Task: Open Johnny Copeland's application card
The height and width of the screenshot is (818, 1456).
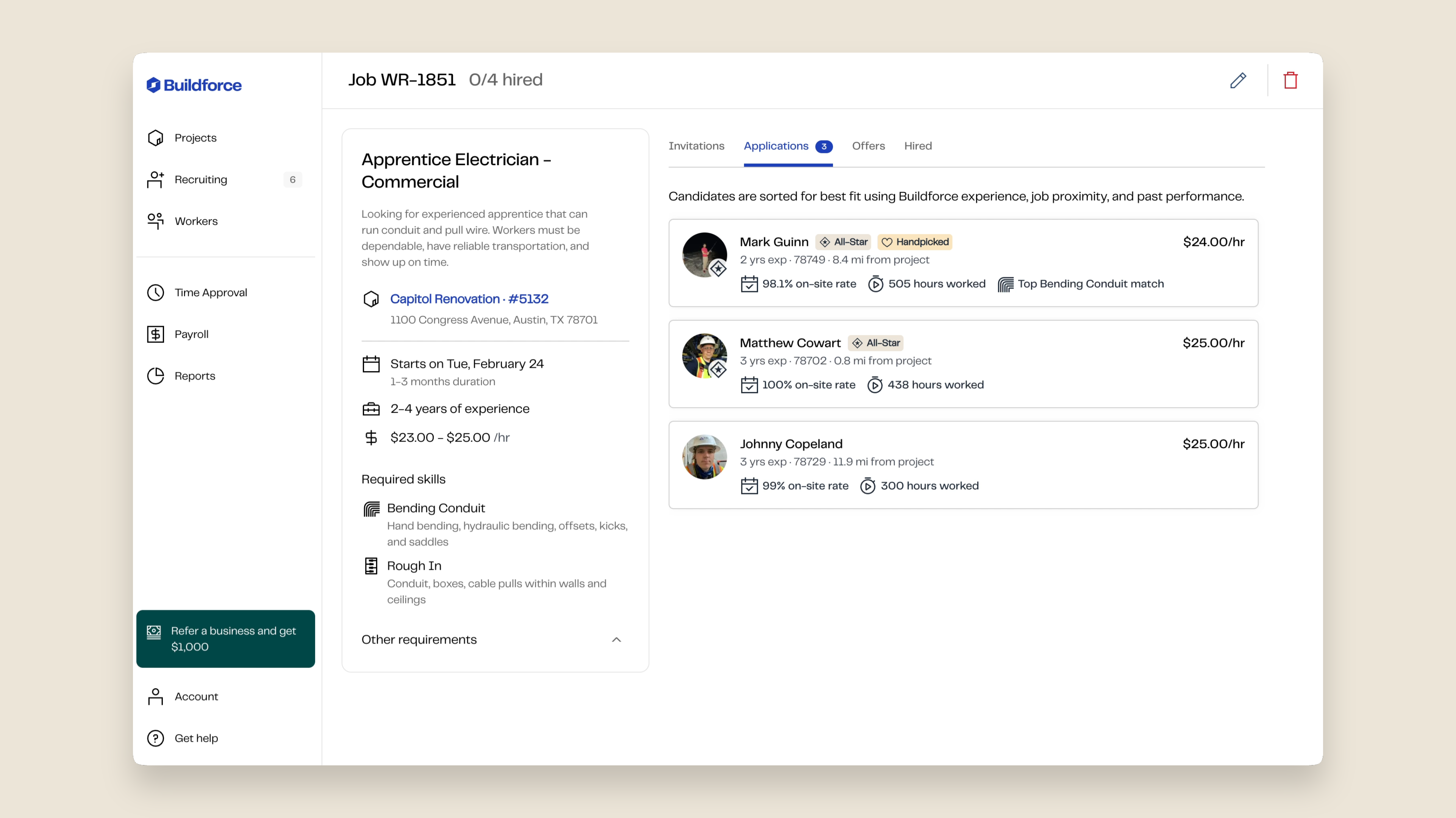Action: [962, 465]
